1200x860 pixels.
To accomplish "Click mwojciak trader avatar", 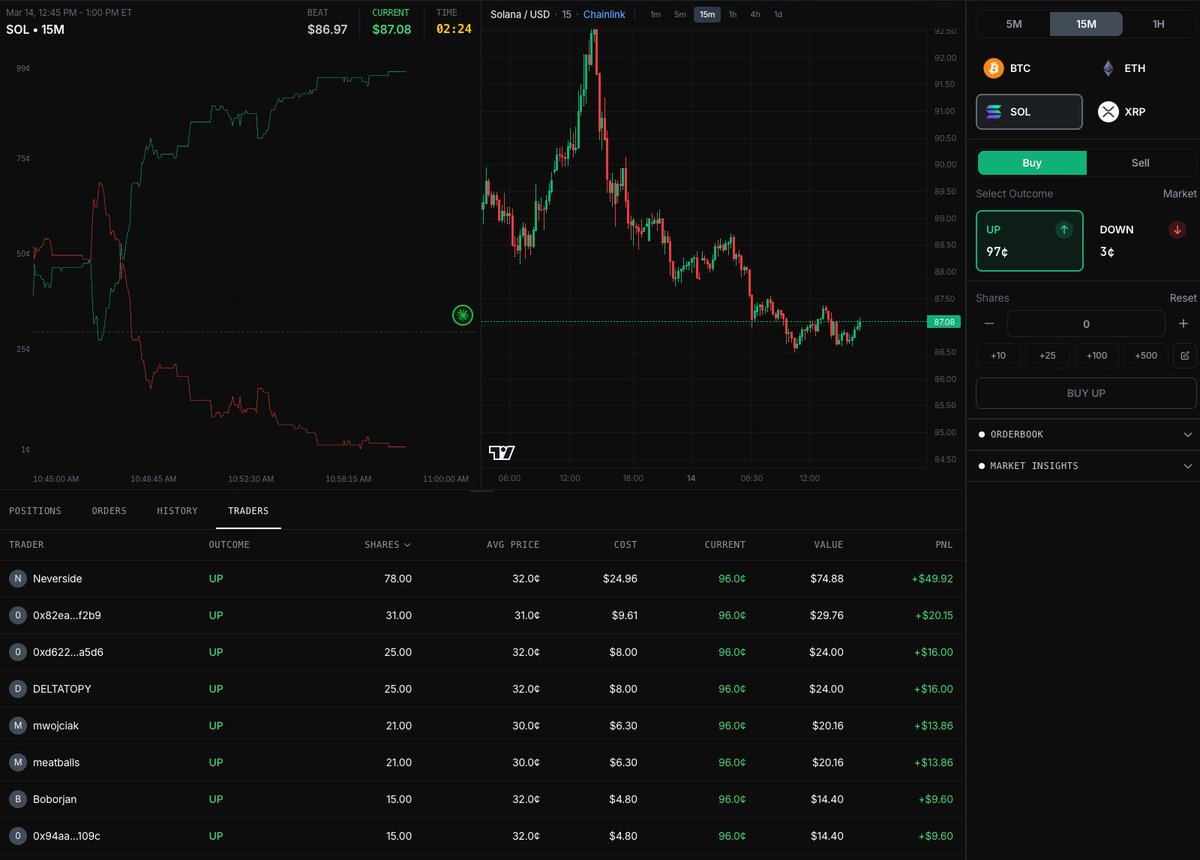I will (x=17, y=726).
